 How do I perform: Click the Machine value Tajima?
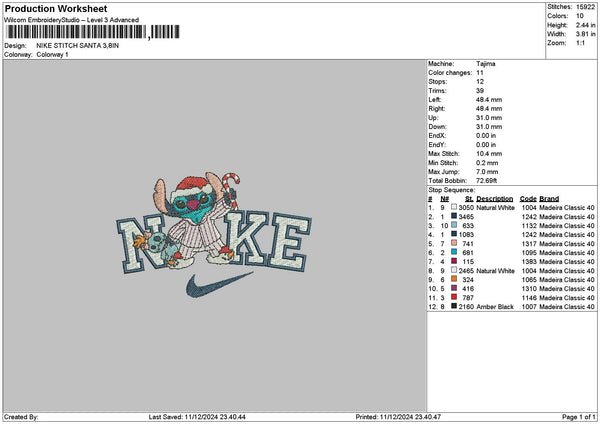click(486, 64)
